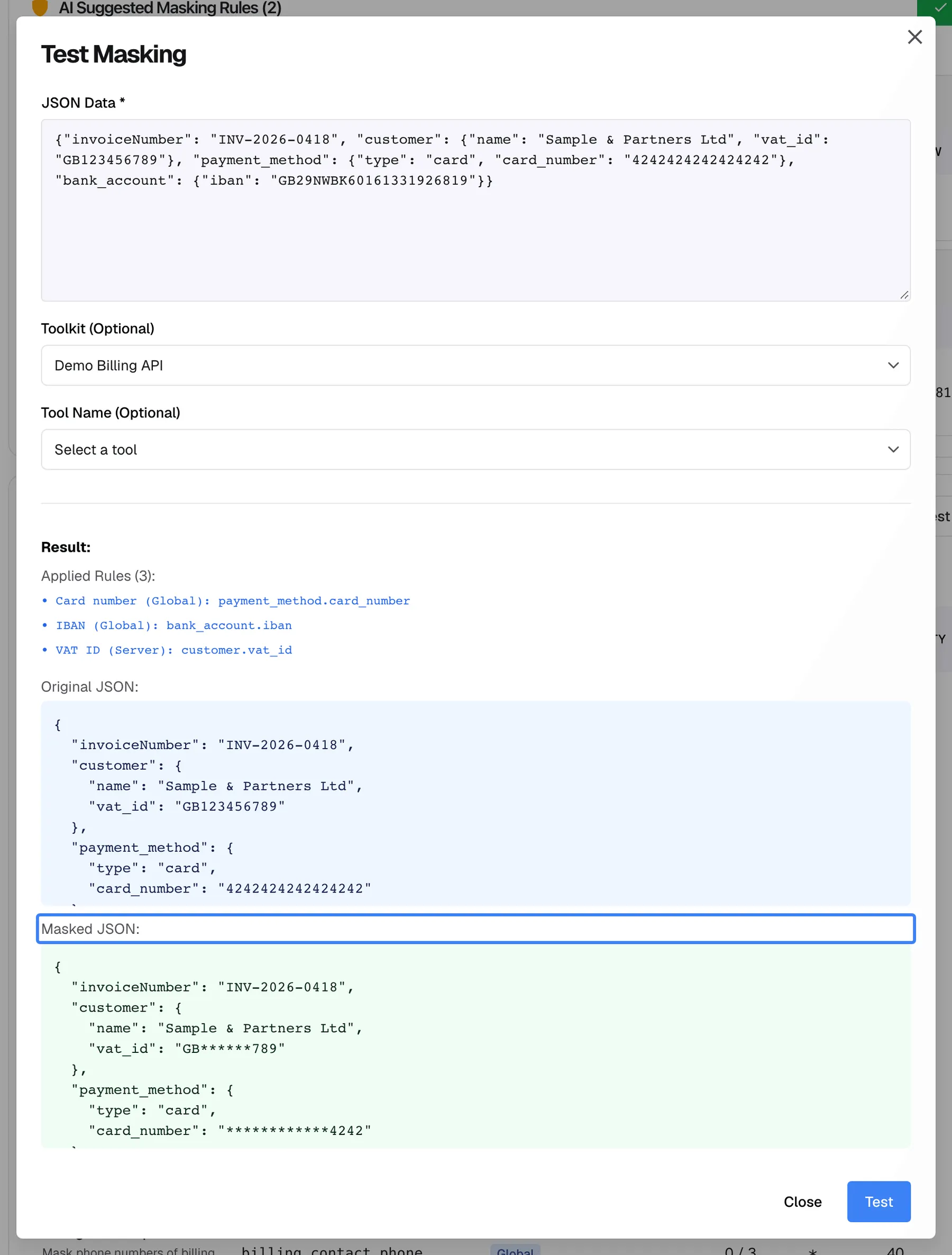Click the Card number (Global) applied rule
Screen dimensions: 952x1255
233,601
